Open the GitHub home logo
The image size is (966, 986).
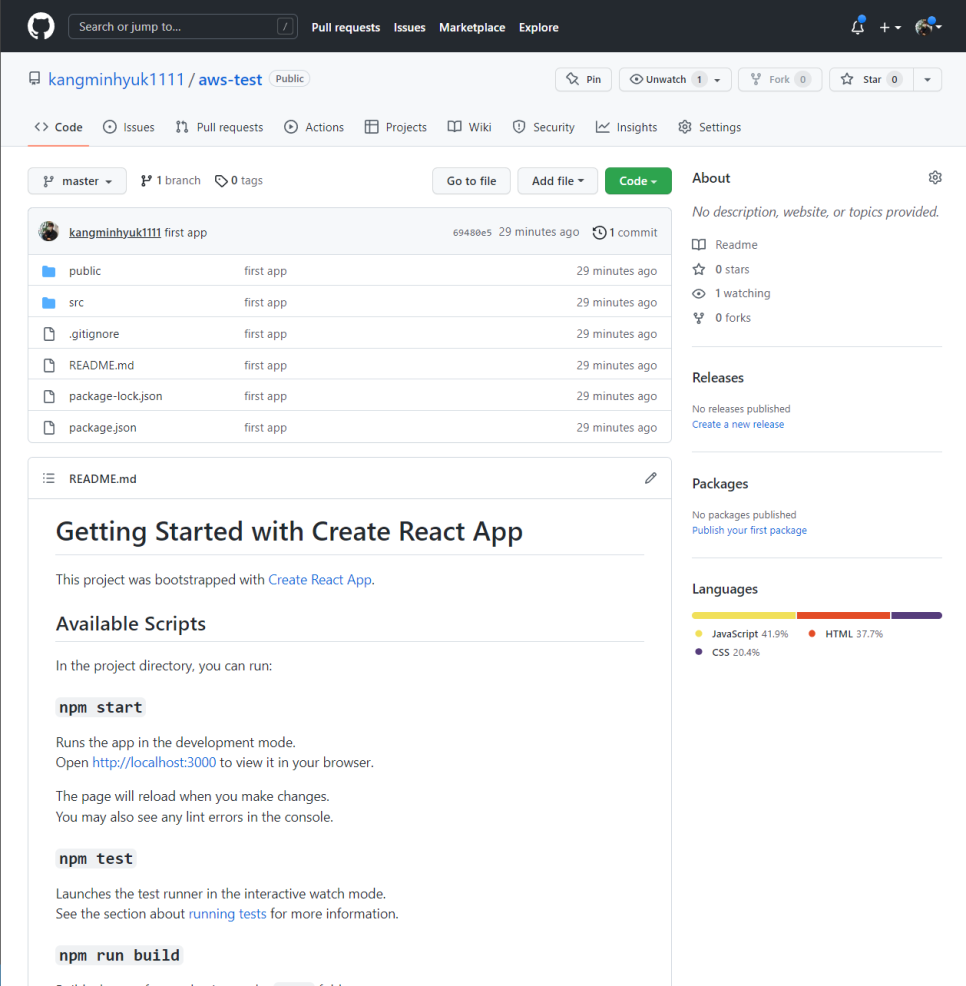tap(41, 26)
